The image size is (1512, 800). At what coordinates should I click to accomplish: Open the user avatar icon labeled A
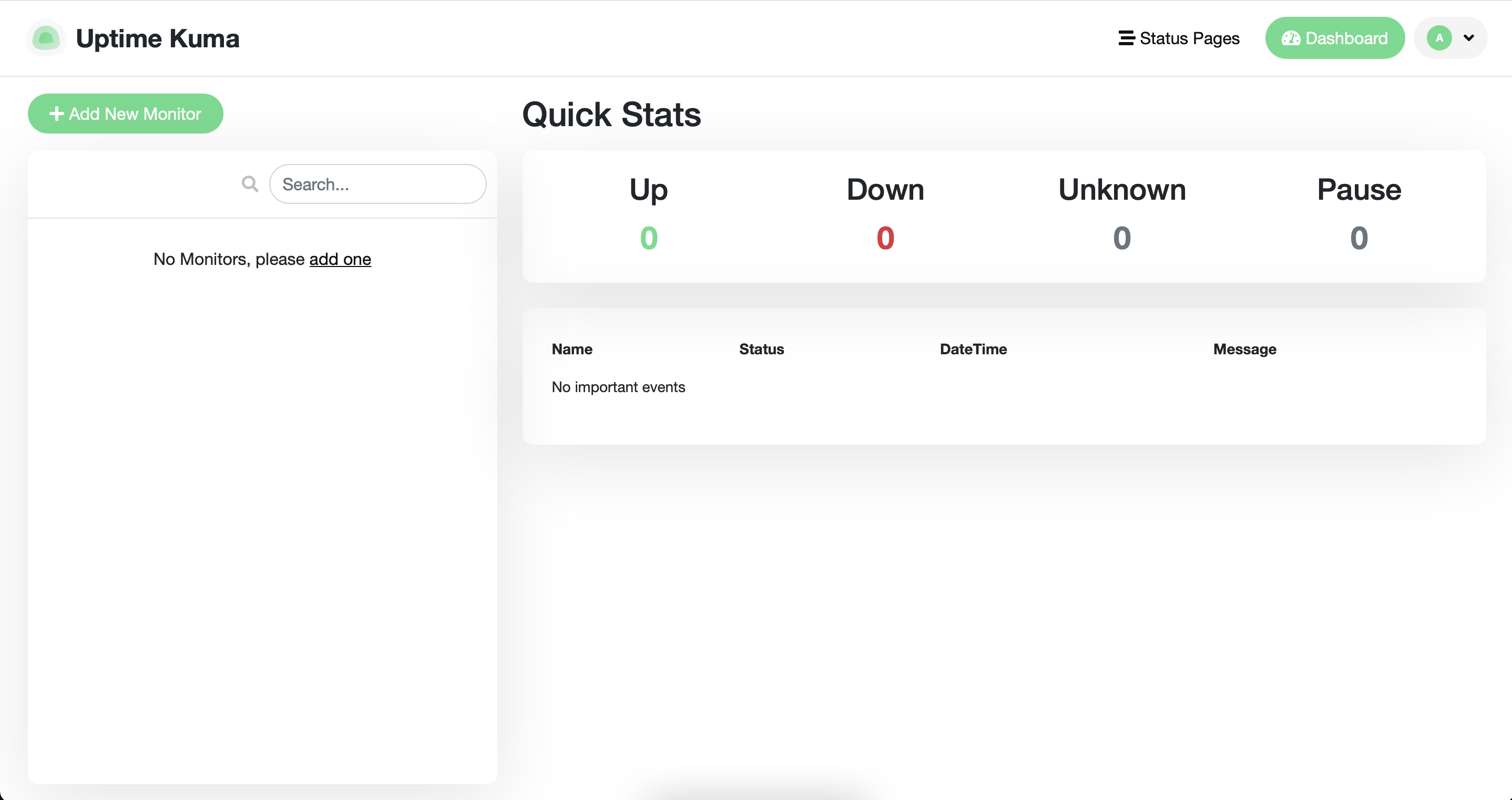coord(1439,37)
